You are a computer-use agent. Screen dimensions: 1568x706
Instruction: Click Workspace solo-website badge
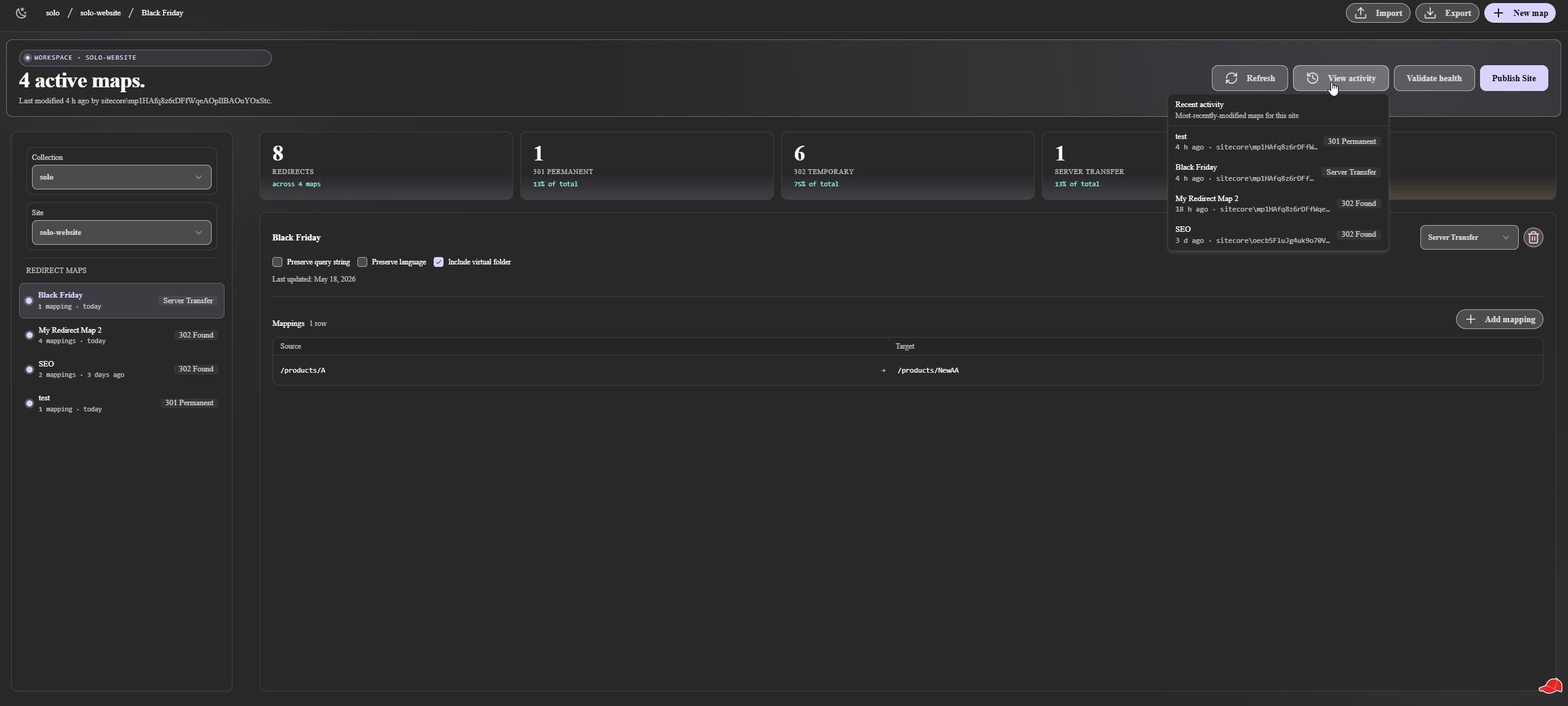[x=145, y=58]
